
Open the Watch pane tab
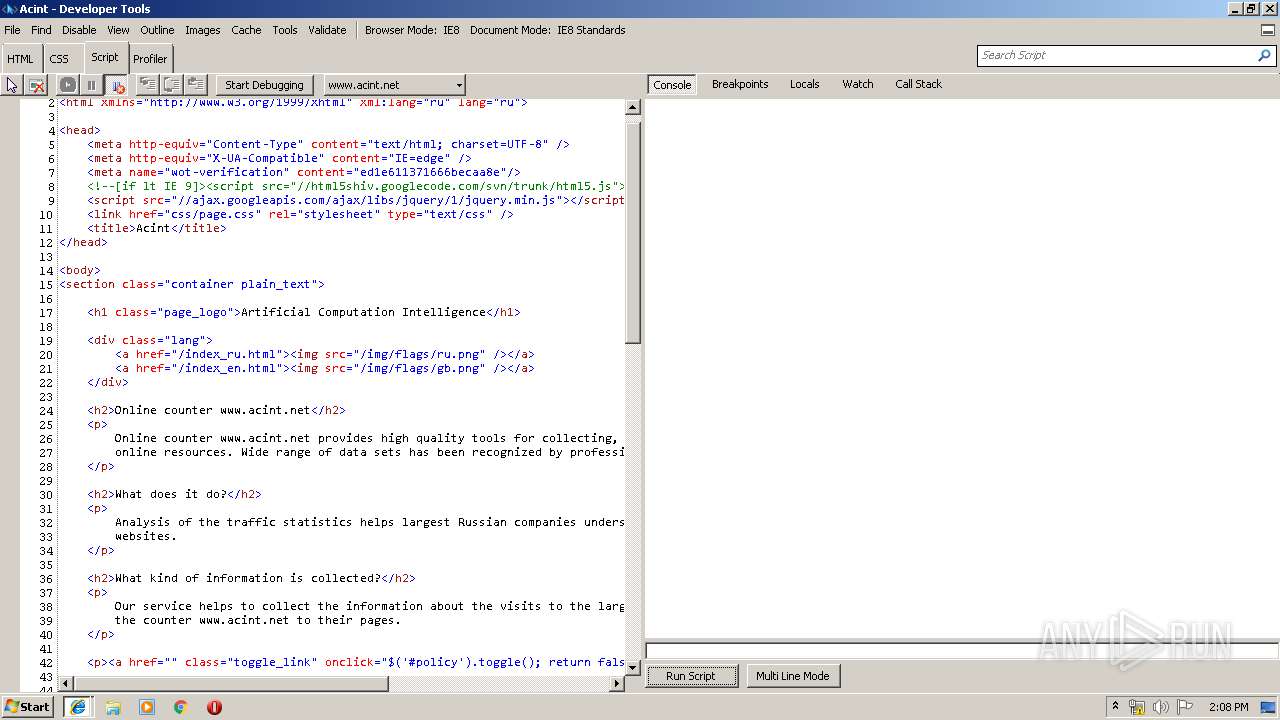click(x=857, y=84)
